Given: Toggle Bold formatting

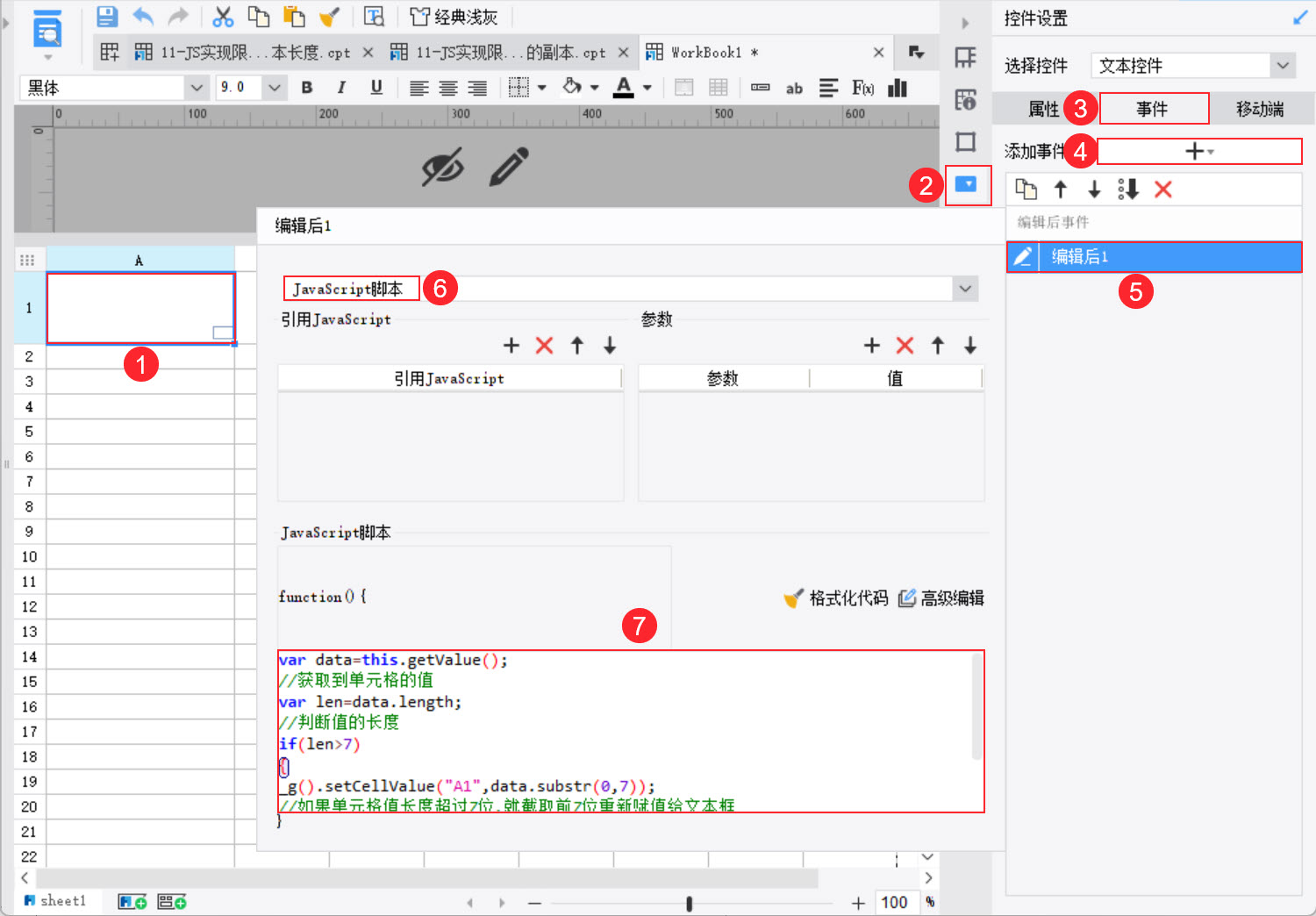Looking at the screenshot, I should click(x=307, y=87).
